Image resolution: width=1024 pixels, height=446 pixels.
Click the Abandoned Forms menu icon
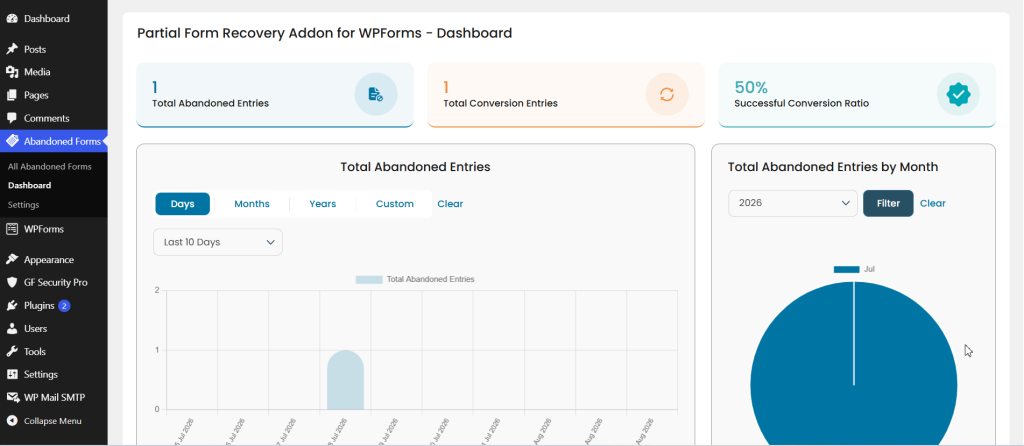(x=12, y=141)
